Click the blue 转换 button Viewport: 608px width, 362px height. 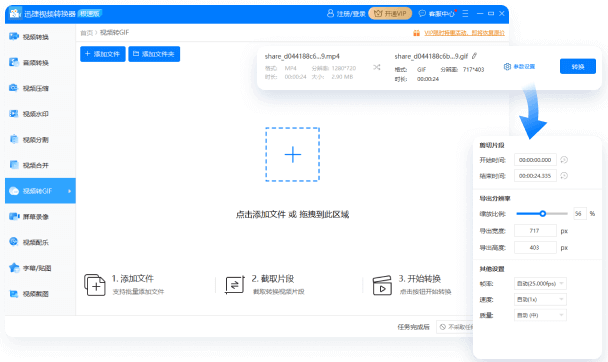click(x=578, y=67)
